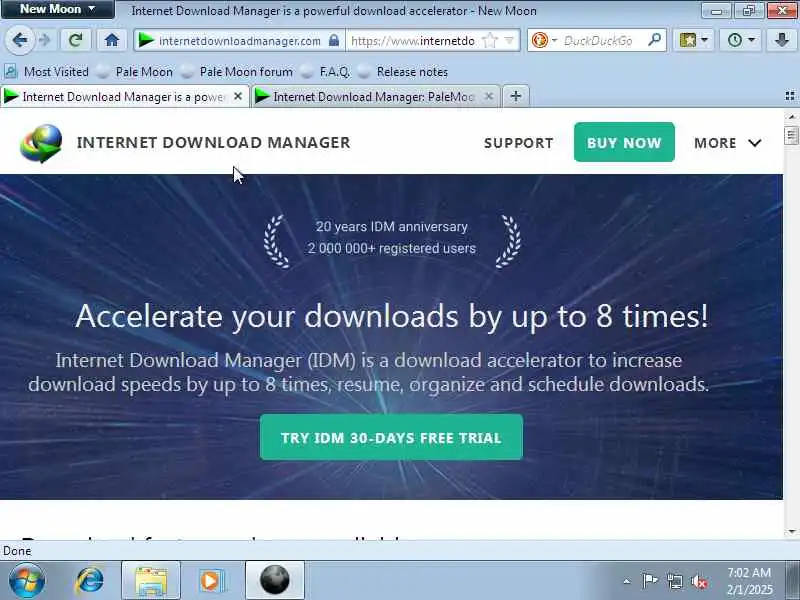Open Windows Media Player from taskbar
This screenshot has height=600, width=800.
pos(211,581)
